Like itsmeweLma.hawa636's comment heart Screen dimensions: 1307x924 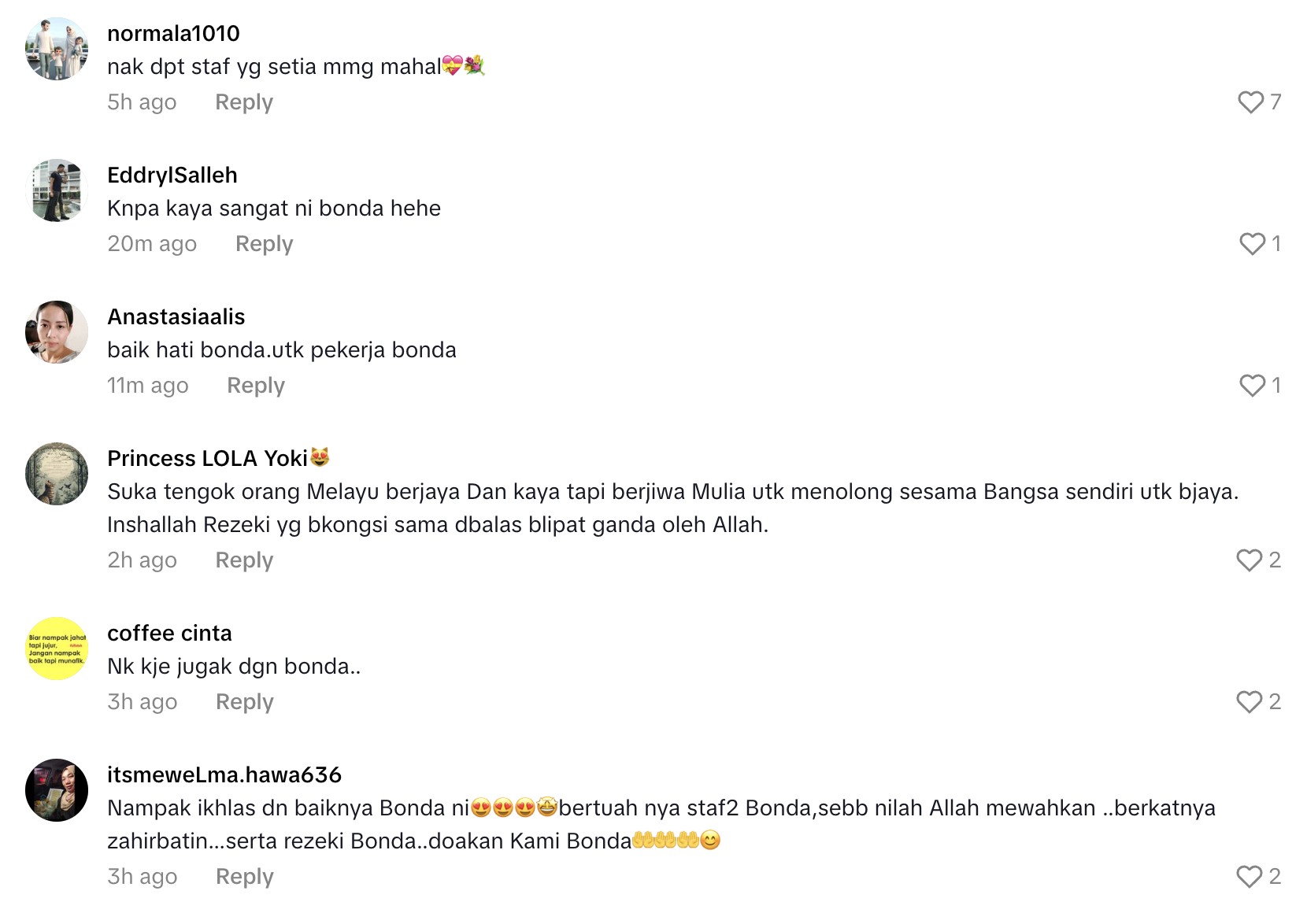1250,877
